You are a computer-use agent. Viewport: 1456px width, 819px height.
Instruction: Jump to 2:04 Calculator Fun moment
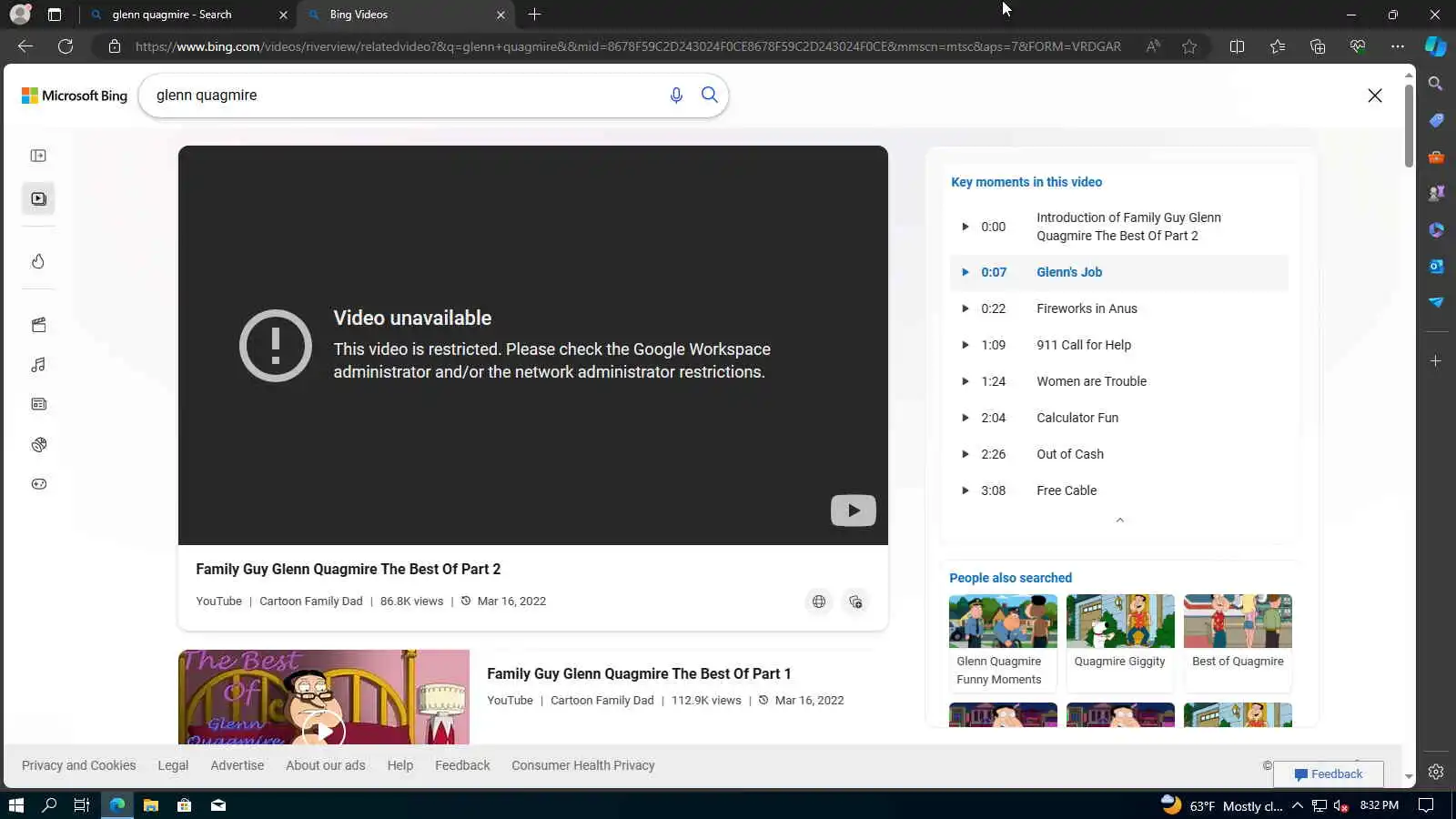click(1119, 418)
